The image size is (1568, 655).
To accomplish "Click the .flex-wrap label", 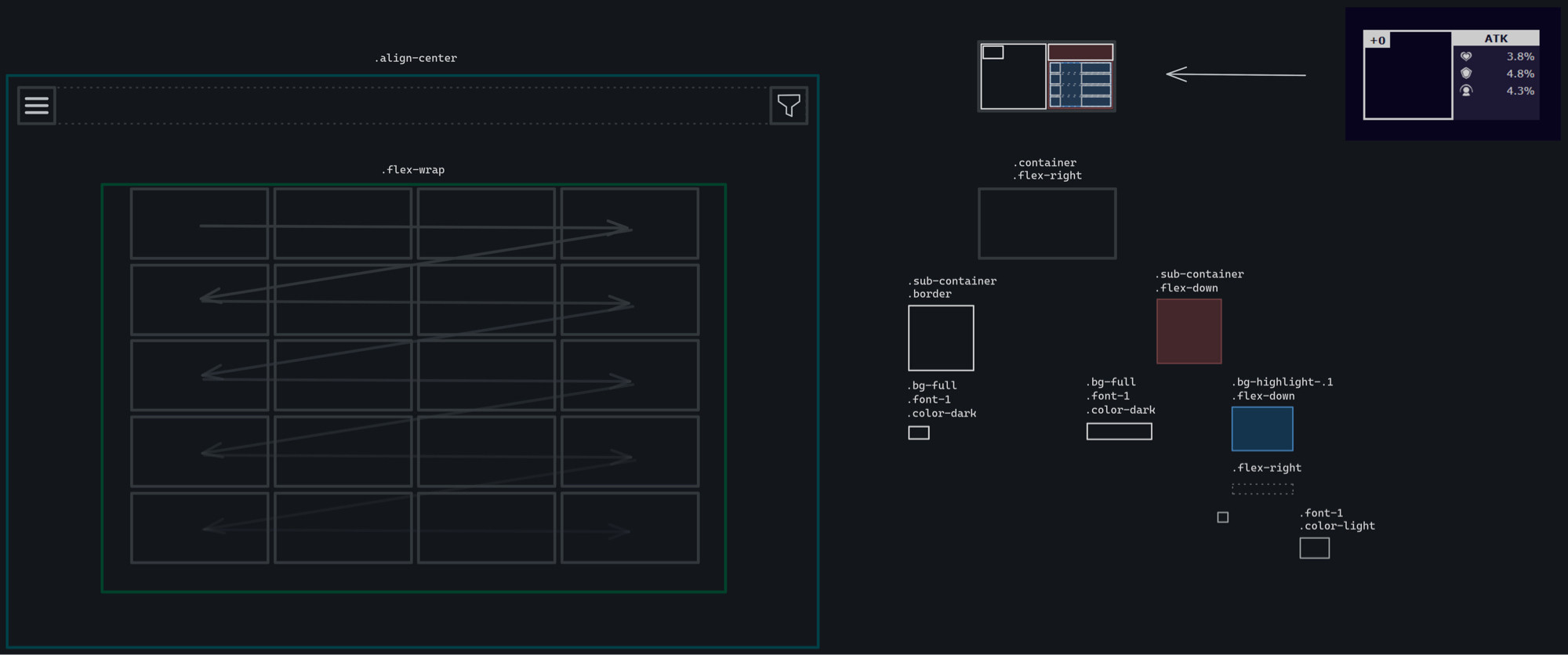I will [x=413, y=170].
